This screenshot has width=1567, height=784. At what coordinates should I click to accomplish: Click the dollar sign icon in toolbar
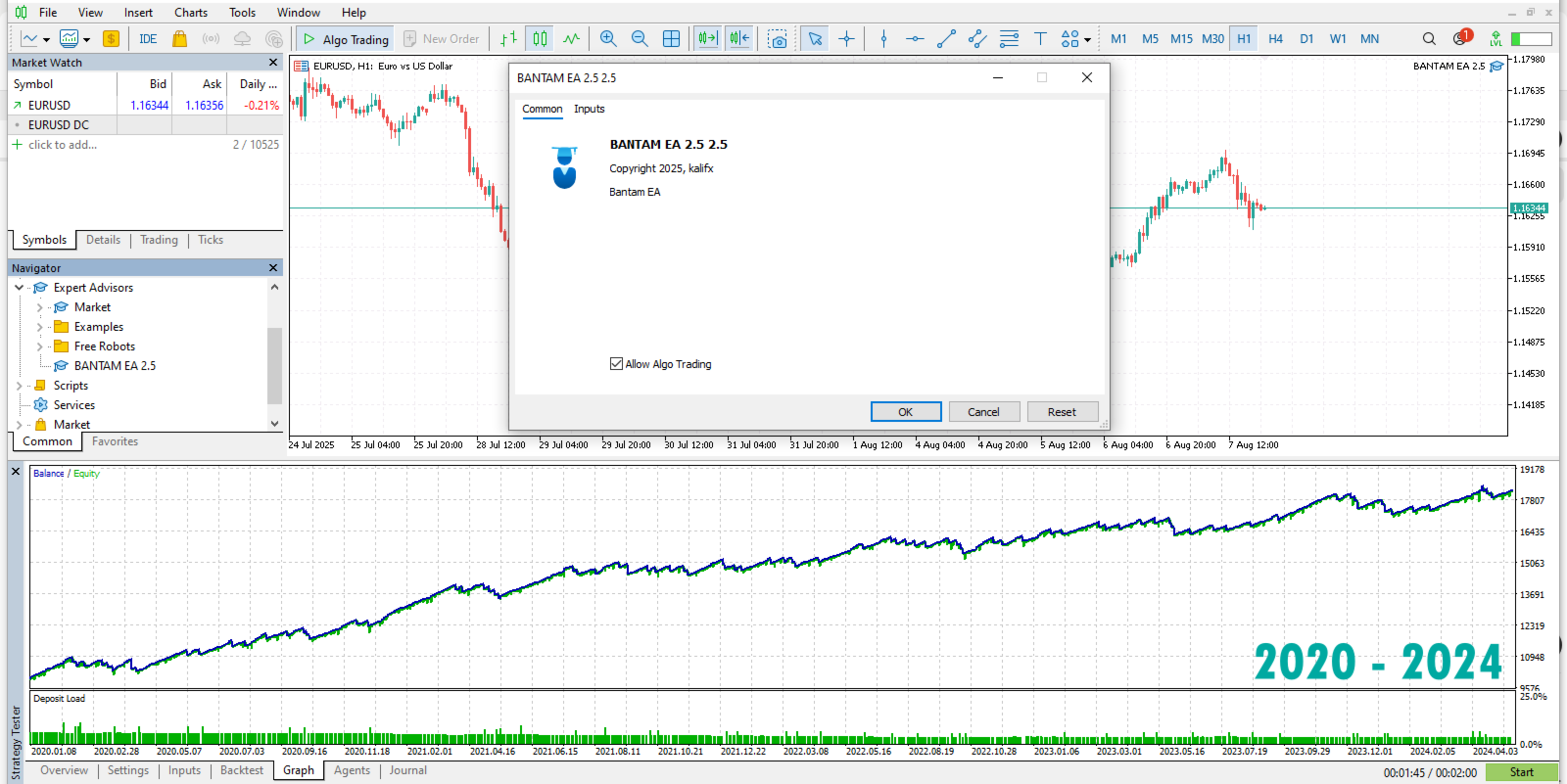pyautogui.click(x=111, y=39)
